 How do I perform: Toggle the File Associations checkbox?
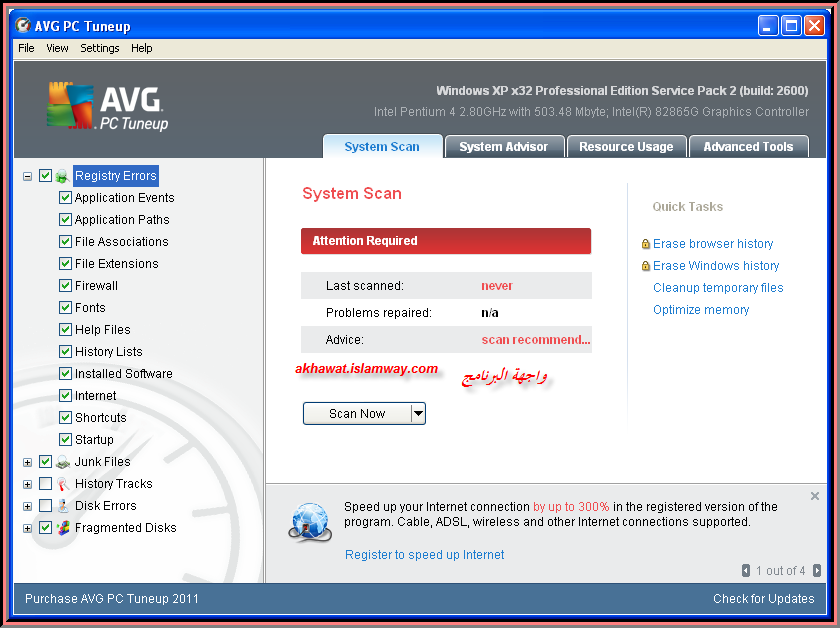[65, 242]
